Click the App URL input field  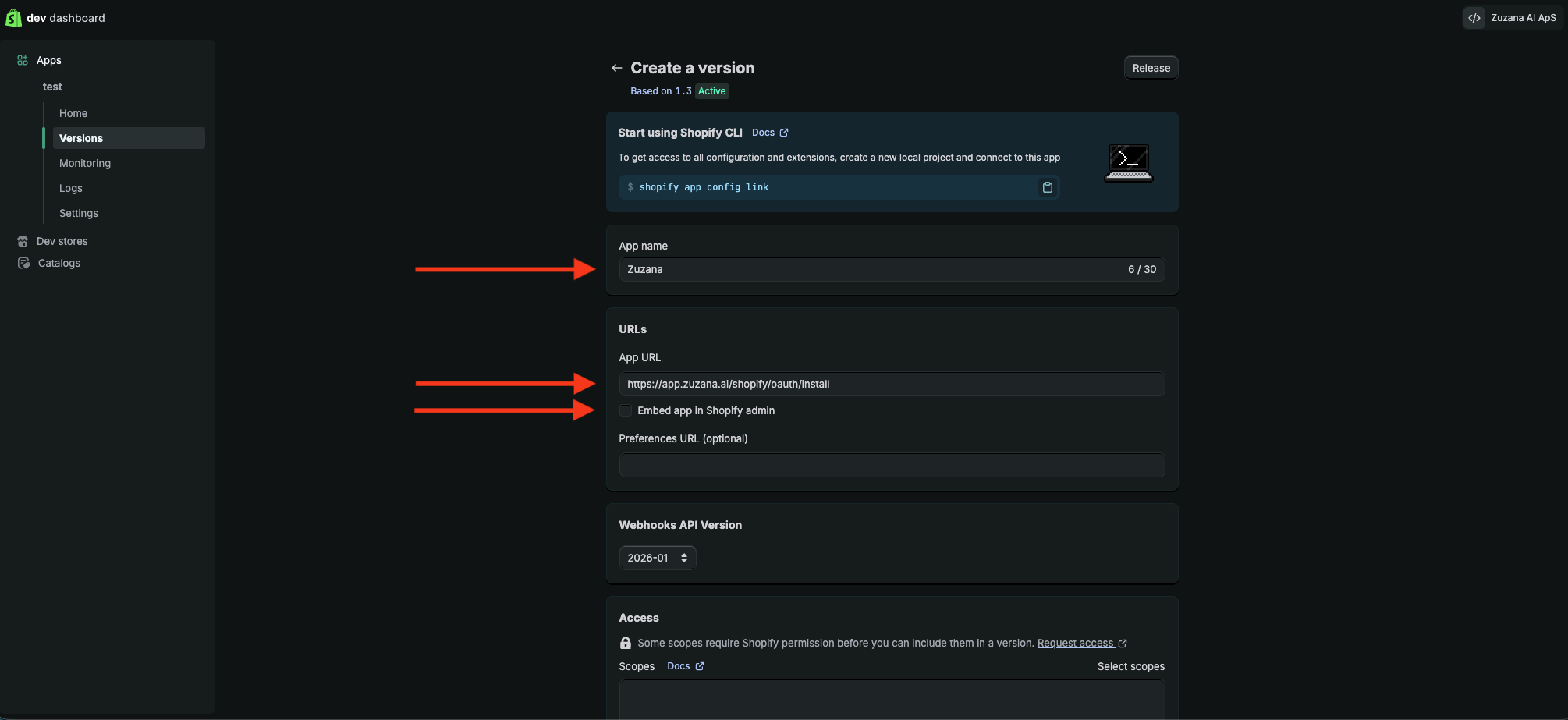click(x=892, y=384)
